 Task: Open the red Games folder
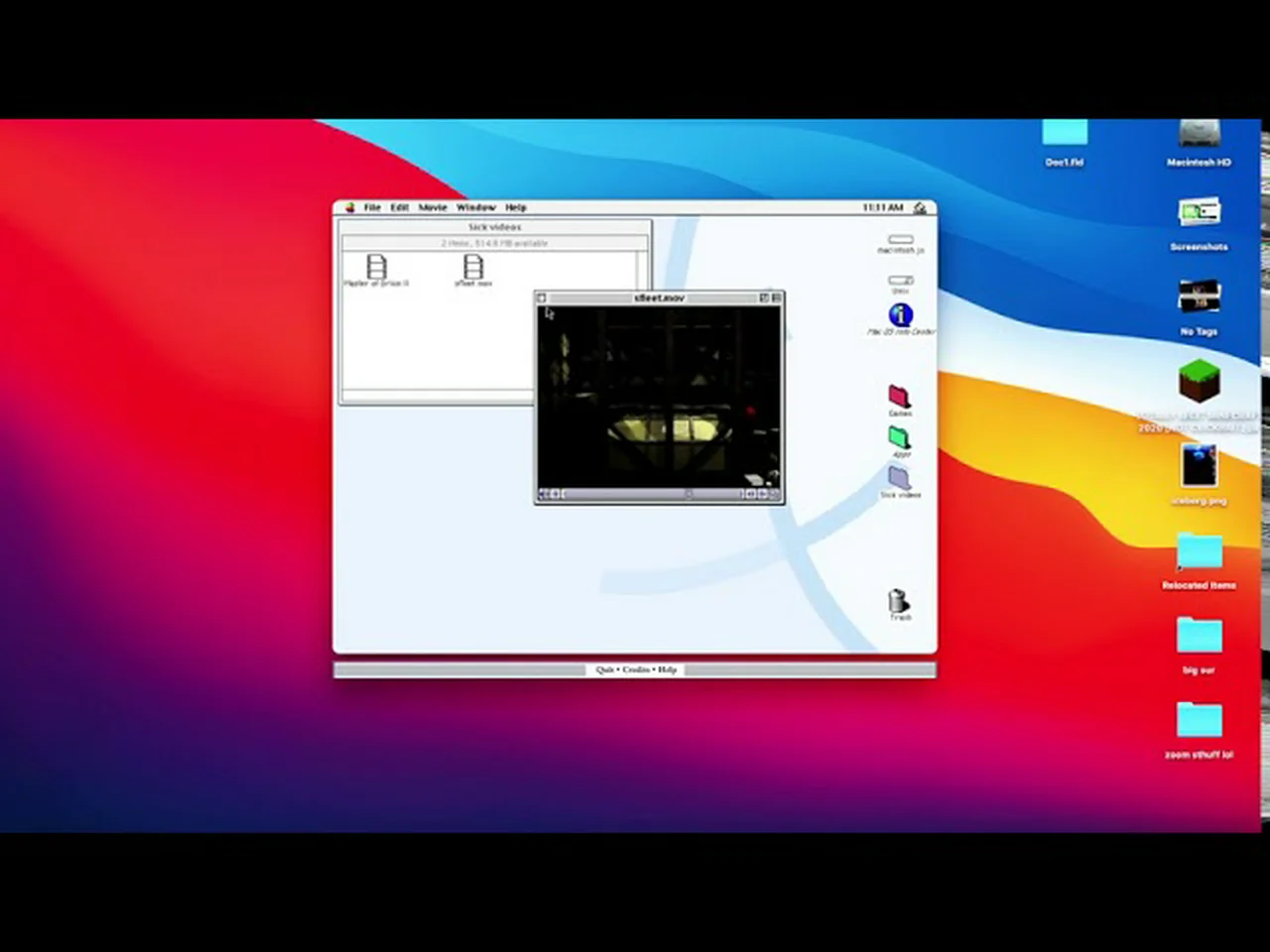pyautogui.click(x=899, y=397)
